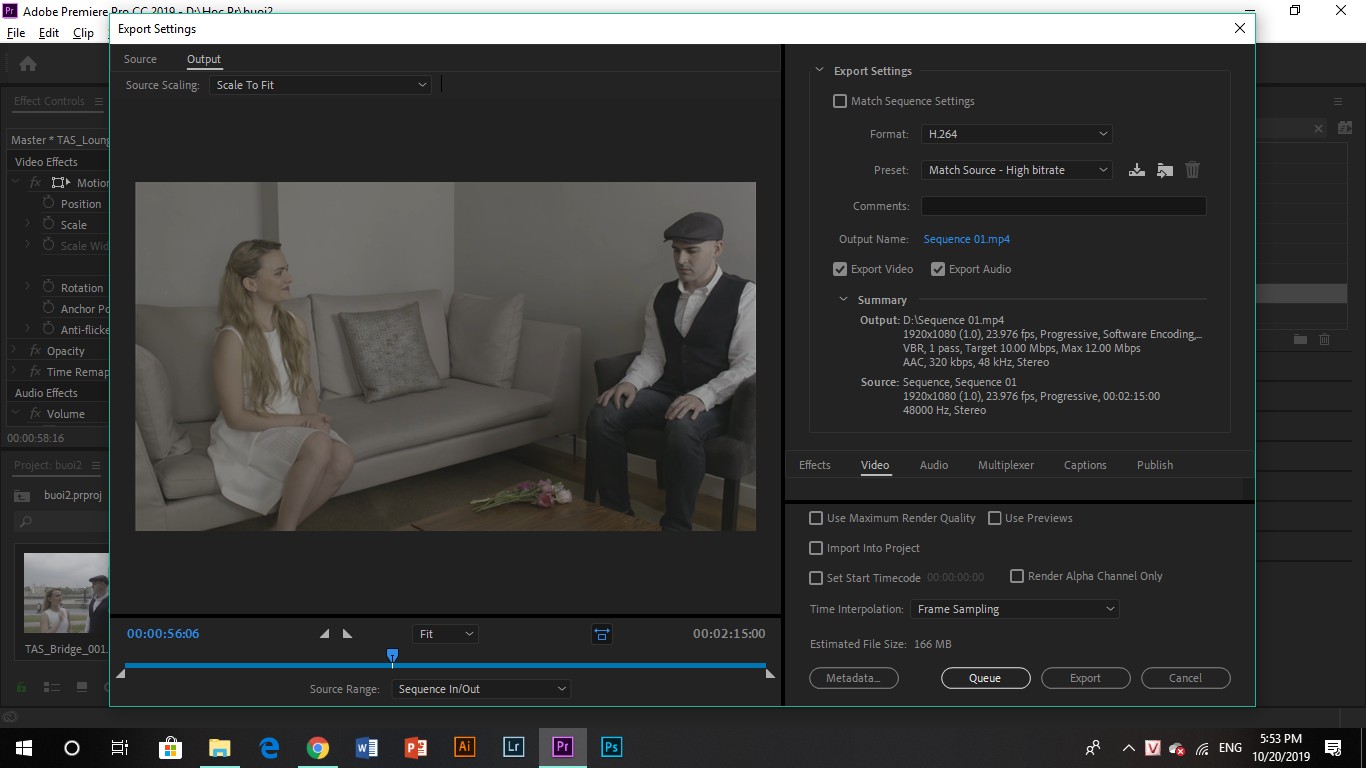1366x768 pixels.
Task: Open Microsoft Word from the taskbar
Action: pyautogui.click(x=366, y=747)
